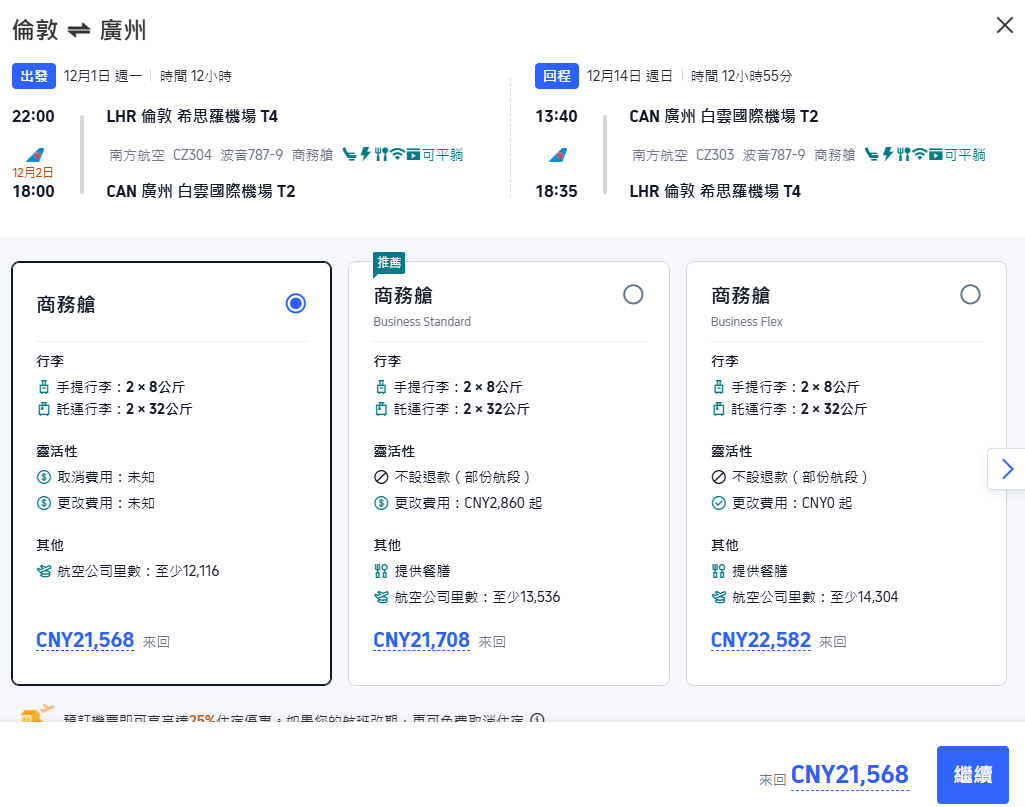Viewport: 1025px width, 807px height.
Task: Click the in-flight entertainment icon for CZ304
Action: pos(413,155)
